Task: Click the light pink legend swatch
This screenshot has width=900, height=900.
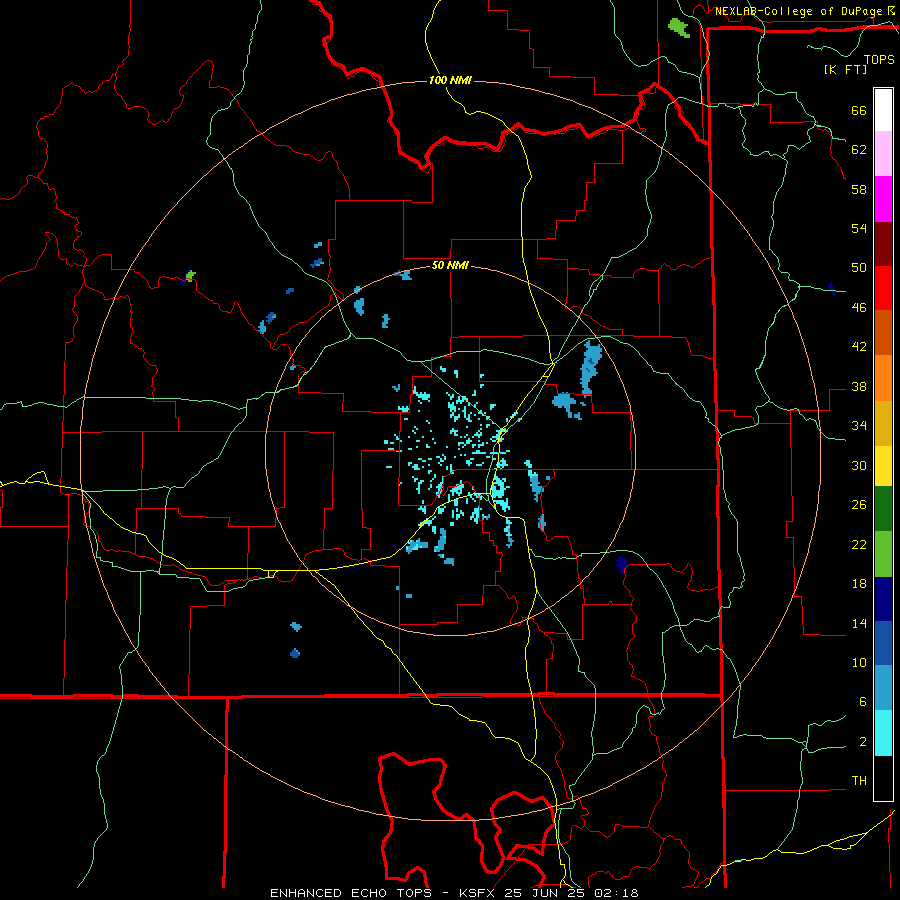Action: [x=883, y=154]
